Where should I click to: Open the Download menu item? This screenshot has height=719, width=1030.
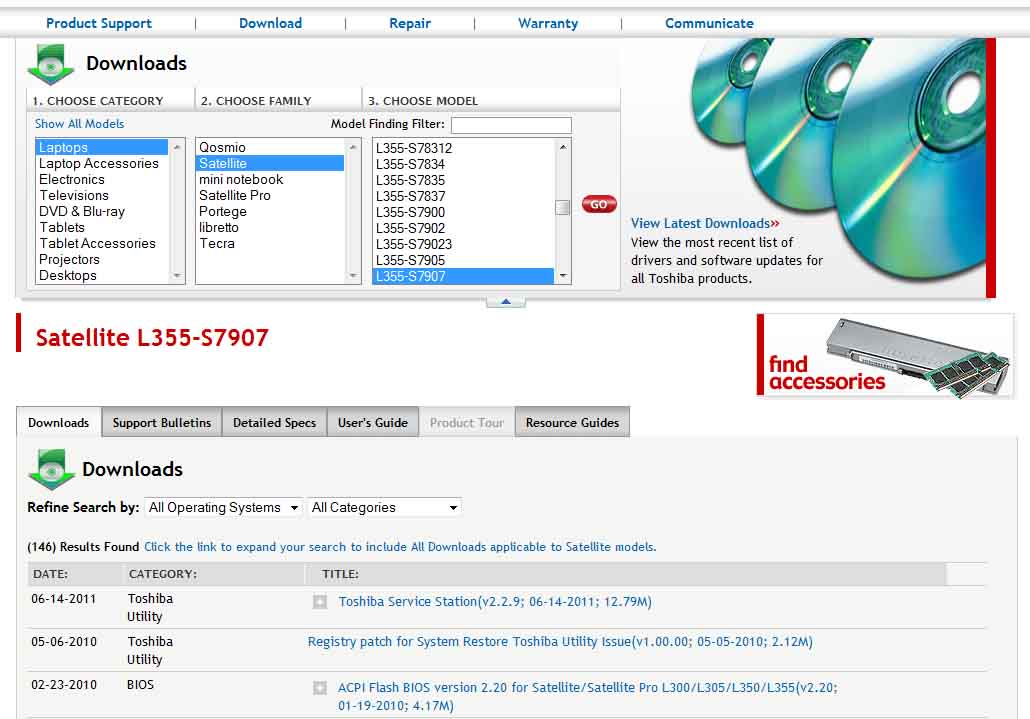click(271, 23)
